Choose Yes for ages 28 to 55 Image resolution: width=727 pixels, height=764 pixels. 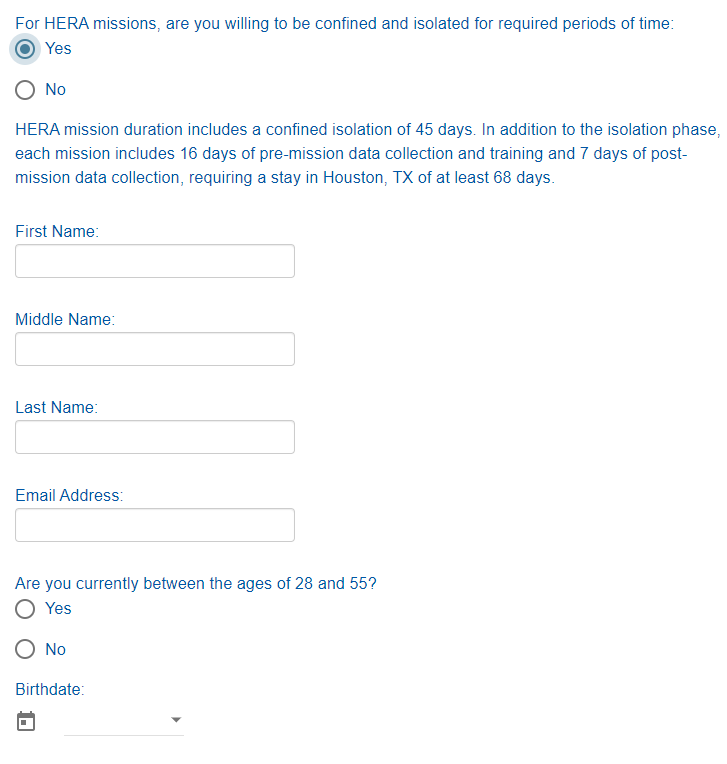(27, 609)
